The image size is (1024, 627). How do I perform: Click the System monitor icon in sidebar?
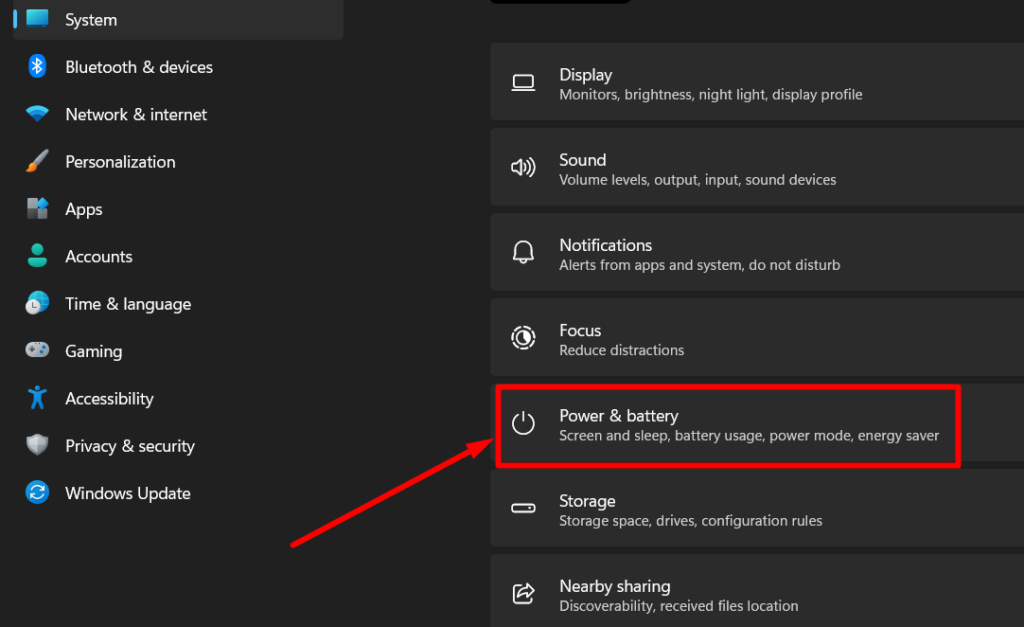click(37, 18)
